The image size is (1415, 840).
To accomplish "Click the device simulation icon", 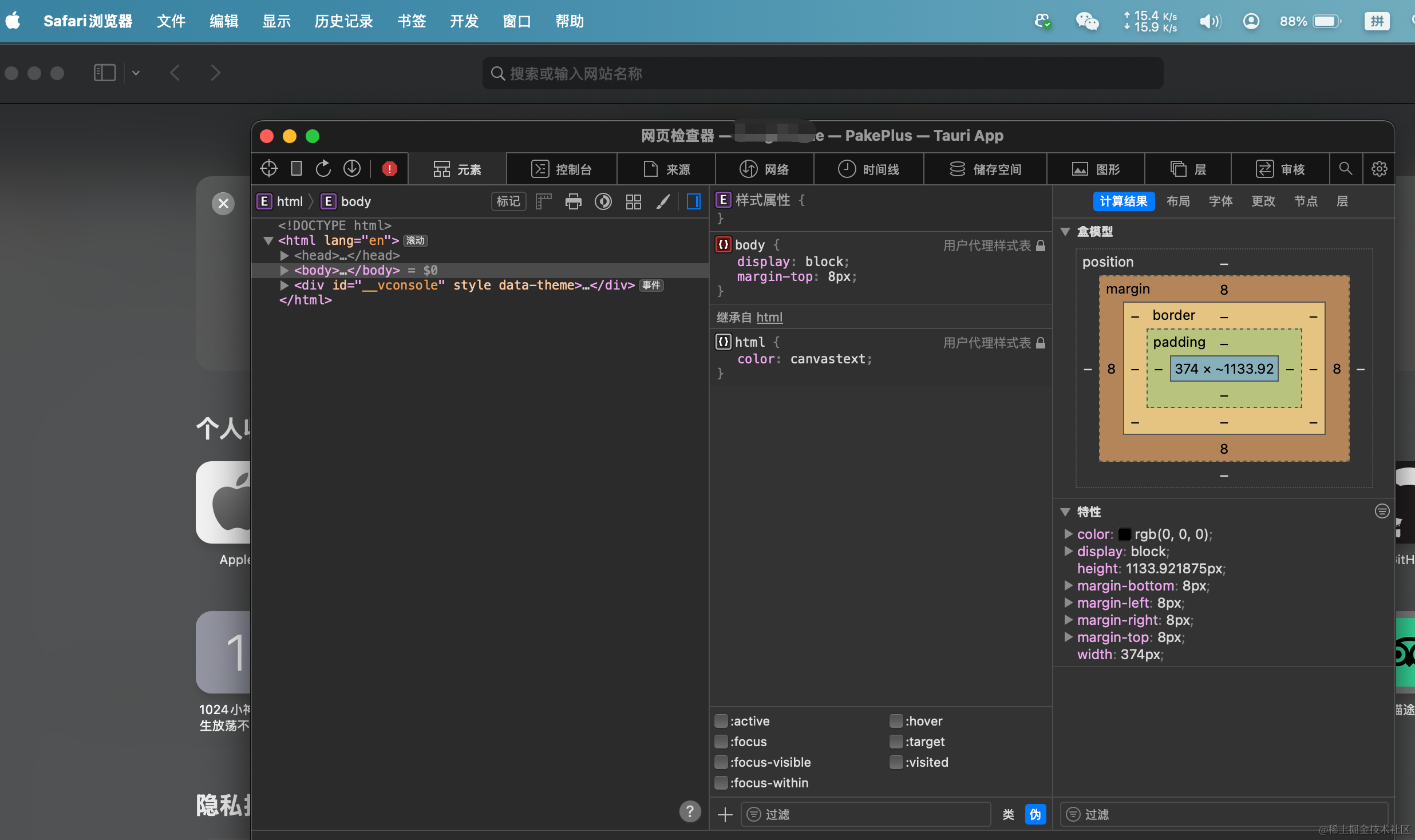I will click(x=297, y=169).
